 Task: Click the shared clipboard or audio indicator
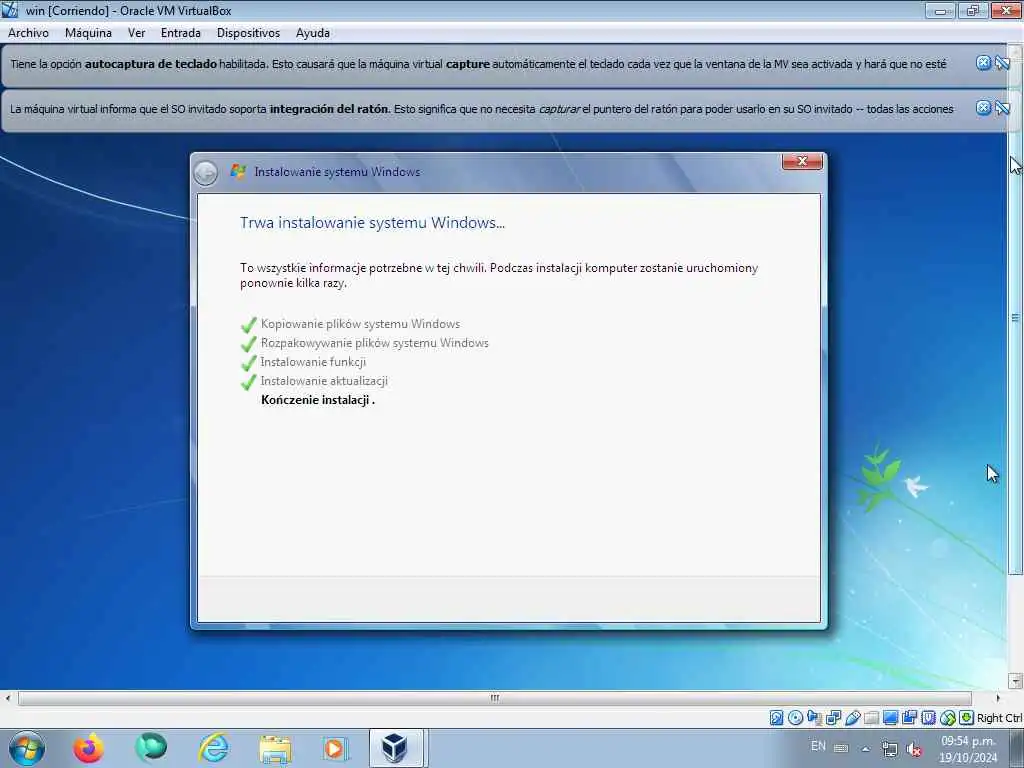click(814, 718)
